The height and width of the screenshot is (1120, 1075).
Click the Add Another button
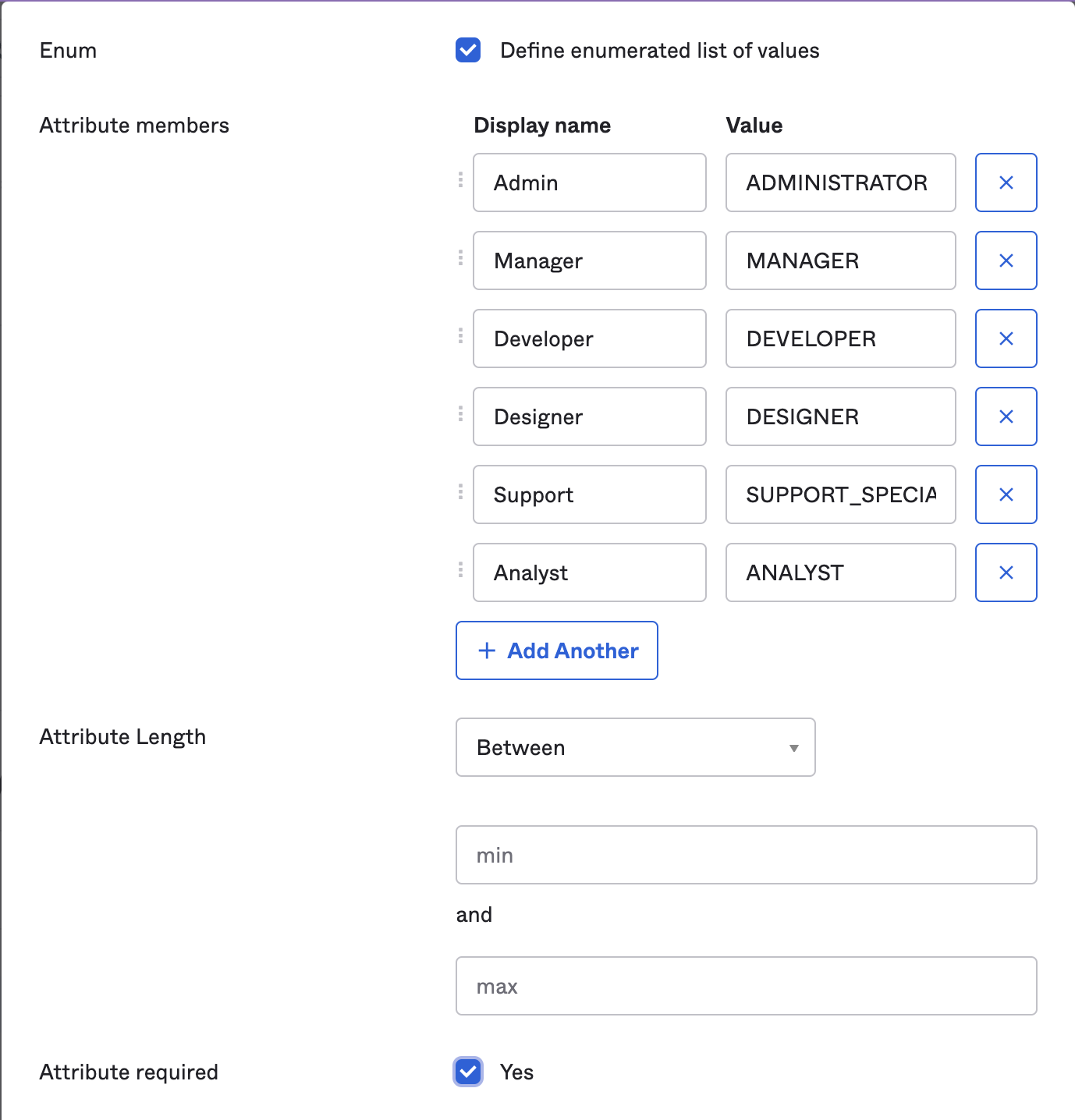557,650
